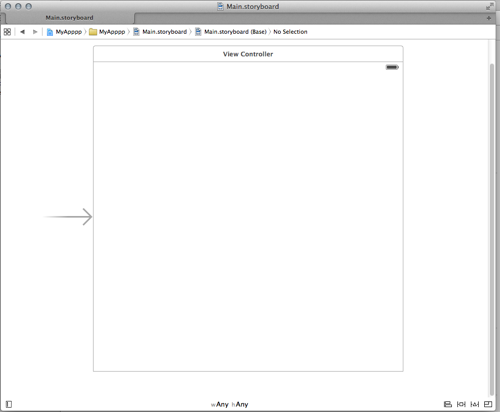Select the View Controller title bar
Screen dimensions: 500x412
(x=248, y=54)
